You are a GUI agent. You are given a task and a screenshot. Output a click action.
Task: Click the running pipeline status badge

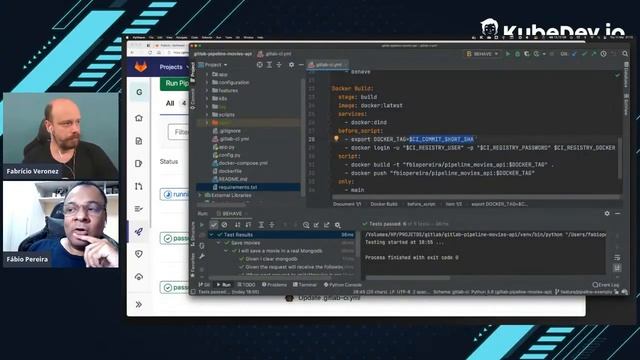(x=175, y=194)
